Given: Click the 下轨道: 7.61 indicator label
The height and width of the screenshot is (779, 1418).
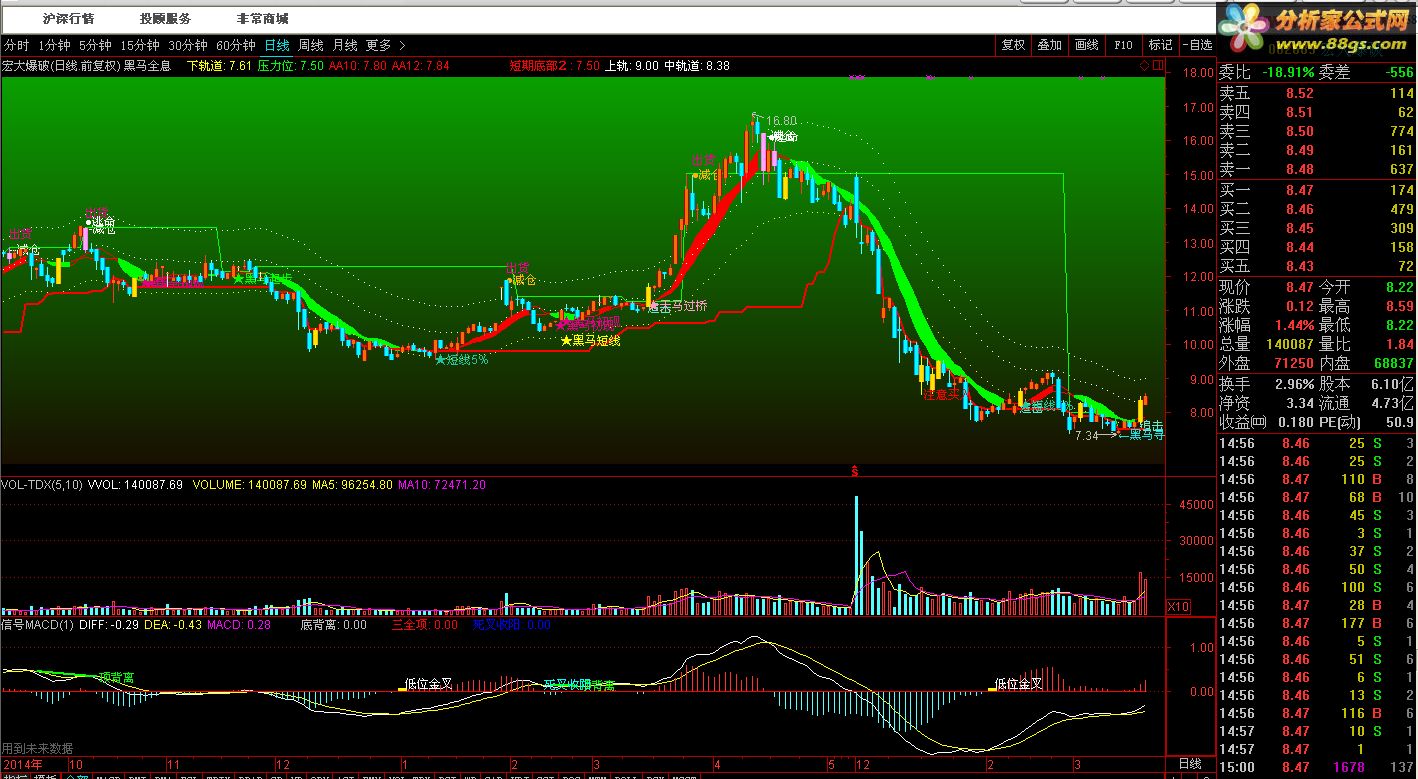Looking at the screenshot, I should click(219, 65).
